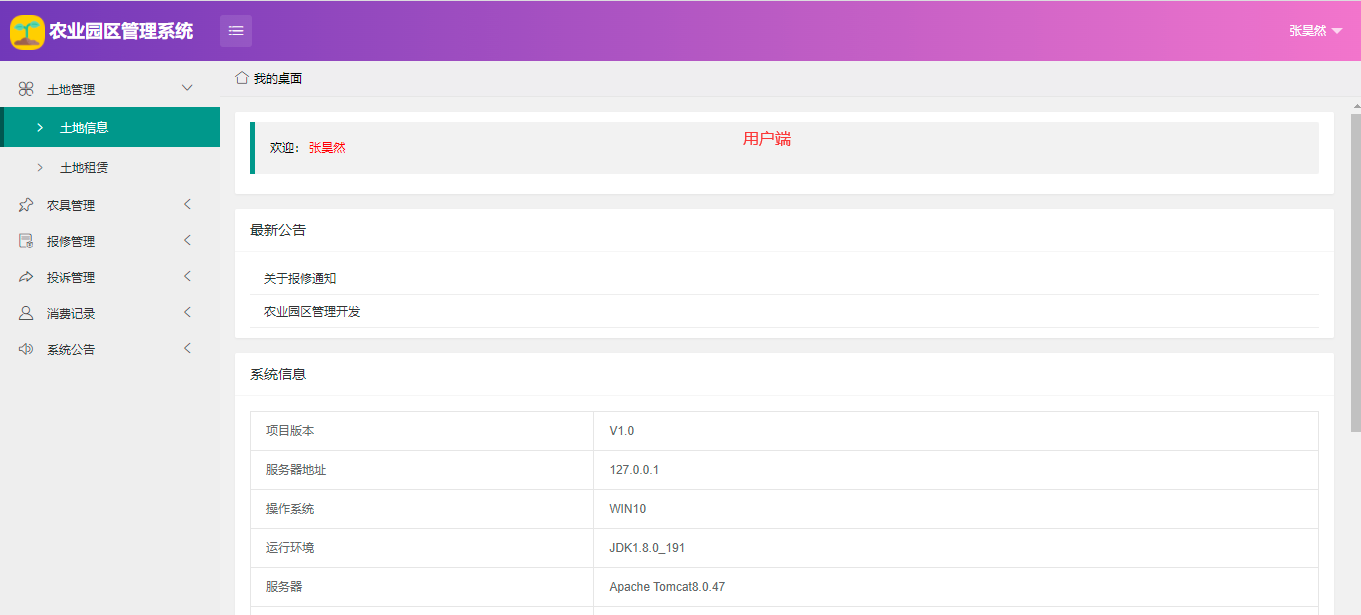Click the system announcement speaker icon
The image size is (1361, 615).
(26, 349)
